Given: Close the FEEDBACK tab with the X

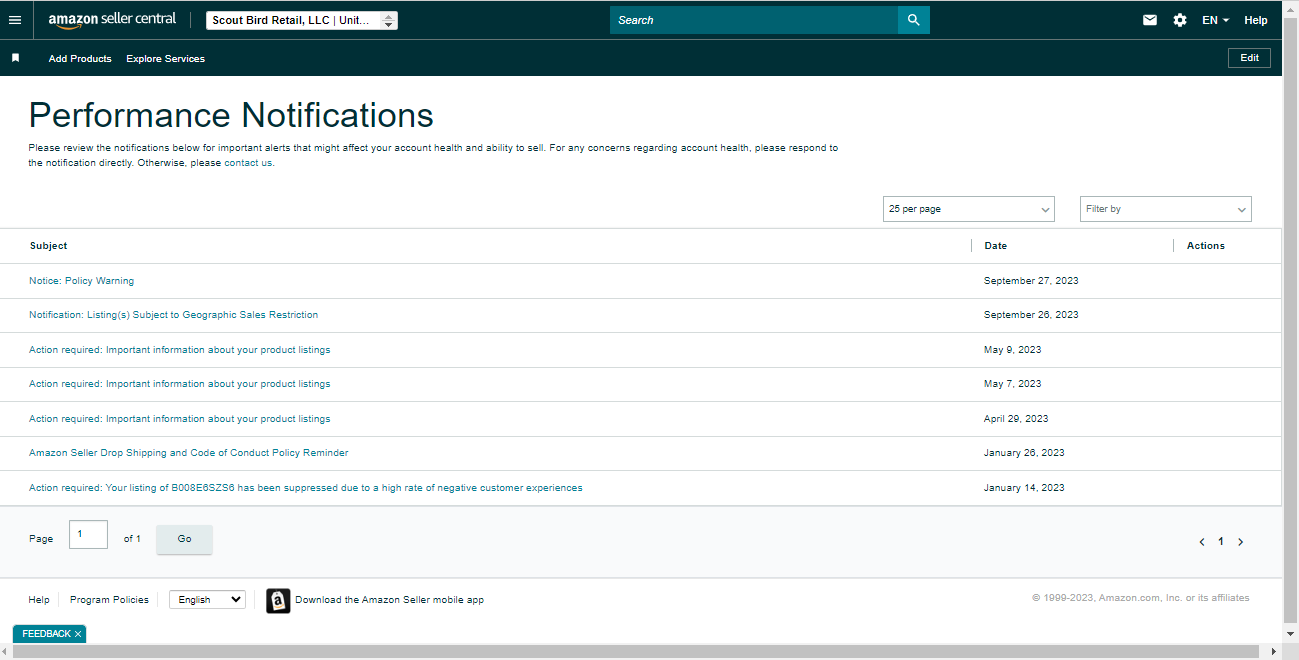Looking at the screenshot, I should tap(78, 634).
